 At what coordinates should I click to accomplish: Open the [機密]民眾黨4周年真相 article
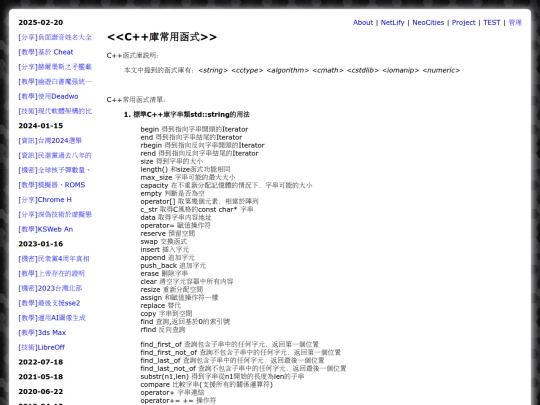[x=54, y=259]
